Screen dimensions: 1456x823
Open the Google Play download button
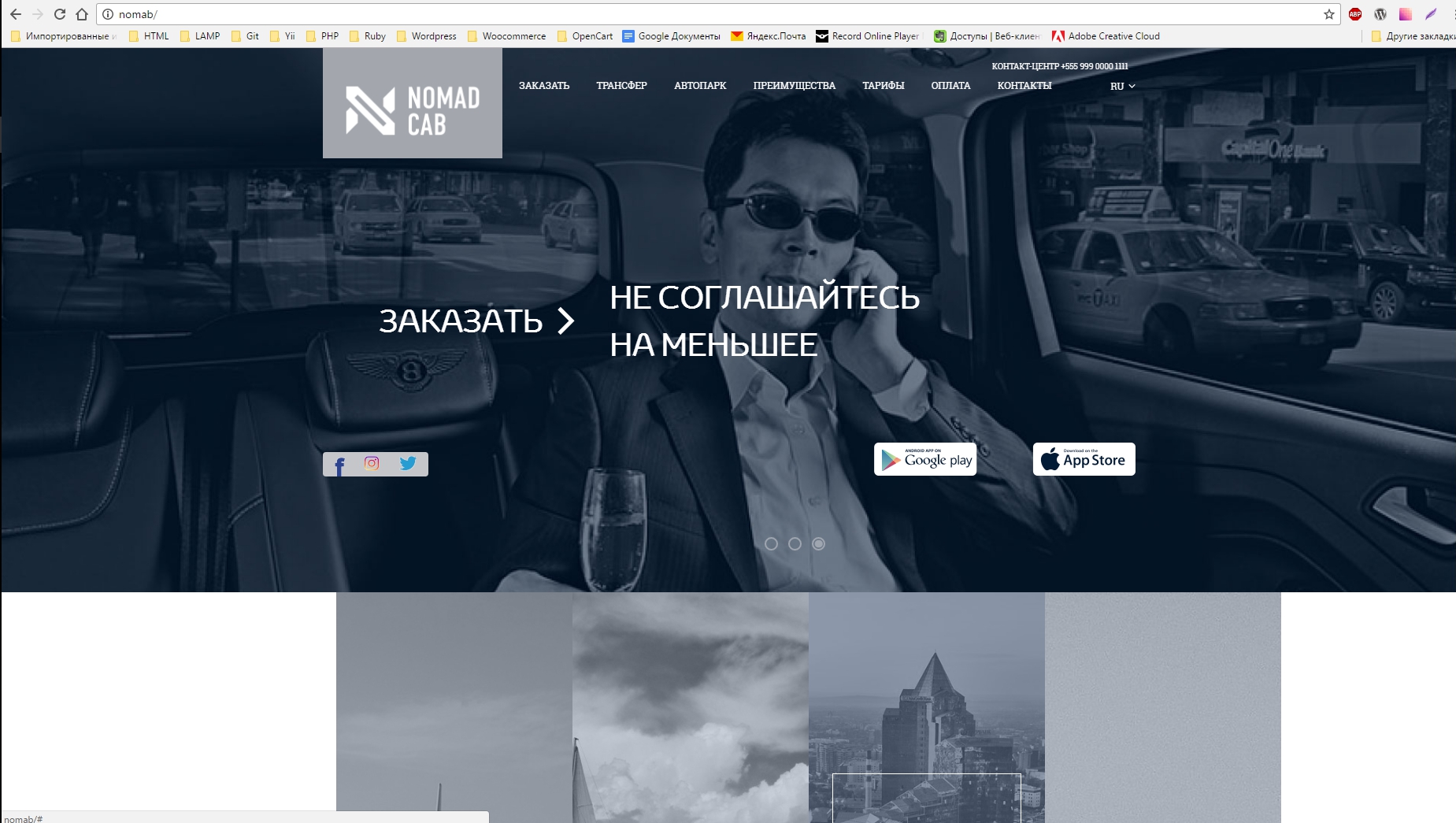[925, 459]
